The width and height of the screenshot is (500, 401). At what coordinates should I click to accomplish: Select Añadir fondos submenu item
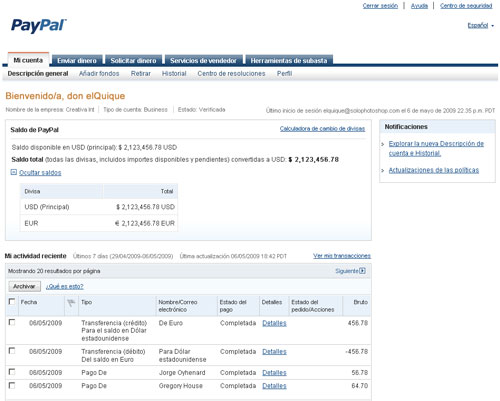tap(99, 73)
